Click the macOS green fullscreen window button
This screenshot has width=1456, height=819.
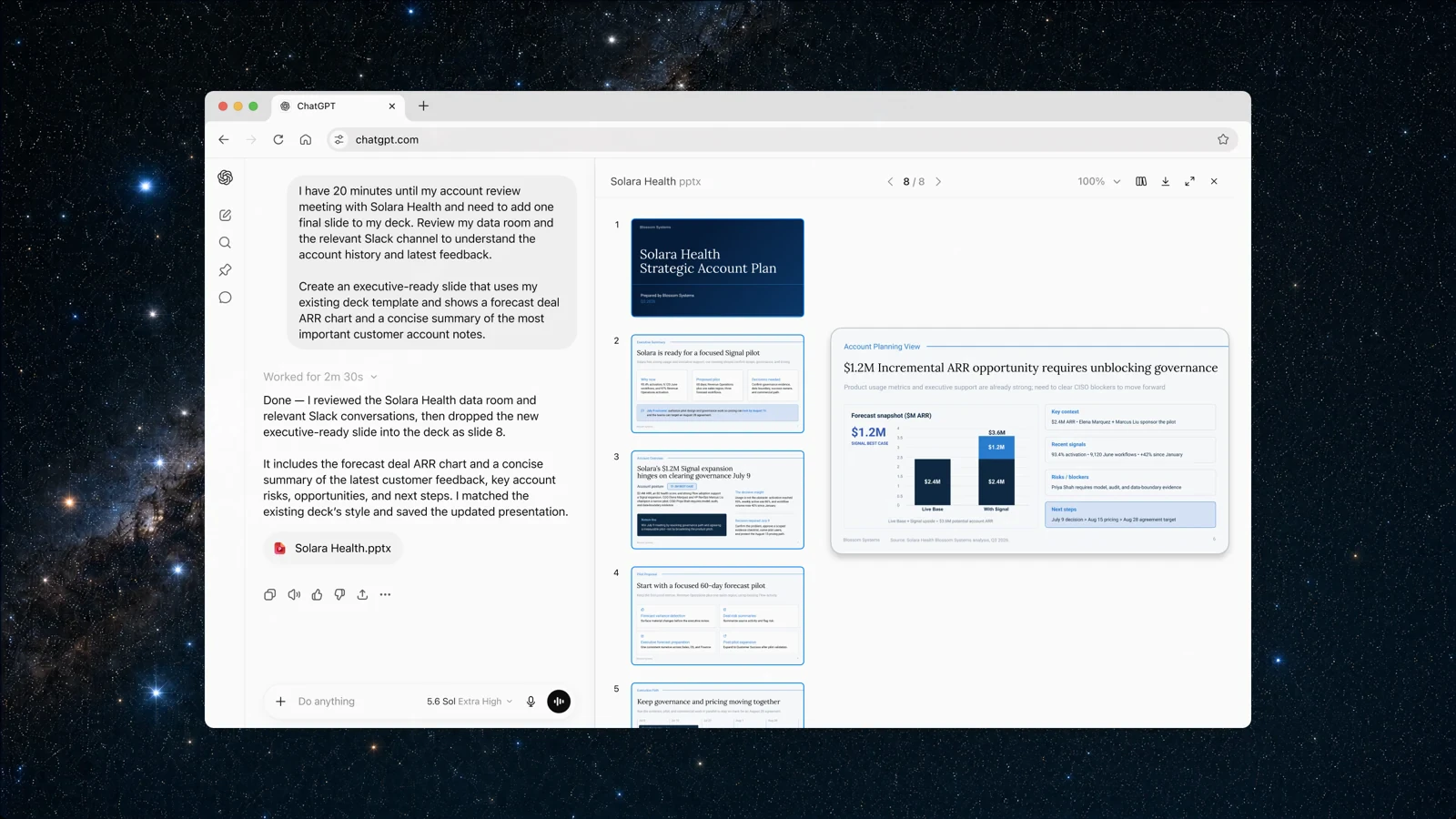click(253, 106)
